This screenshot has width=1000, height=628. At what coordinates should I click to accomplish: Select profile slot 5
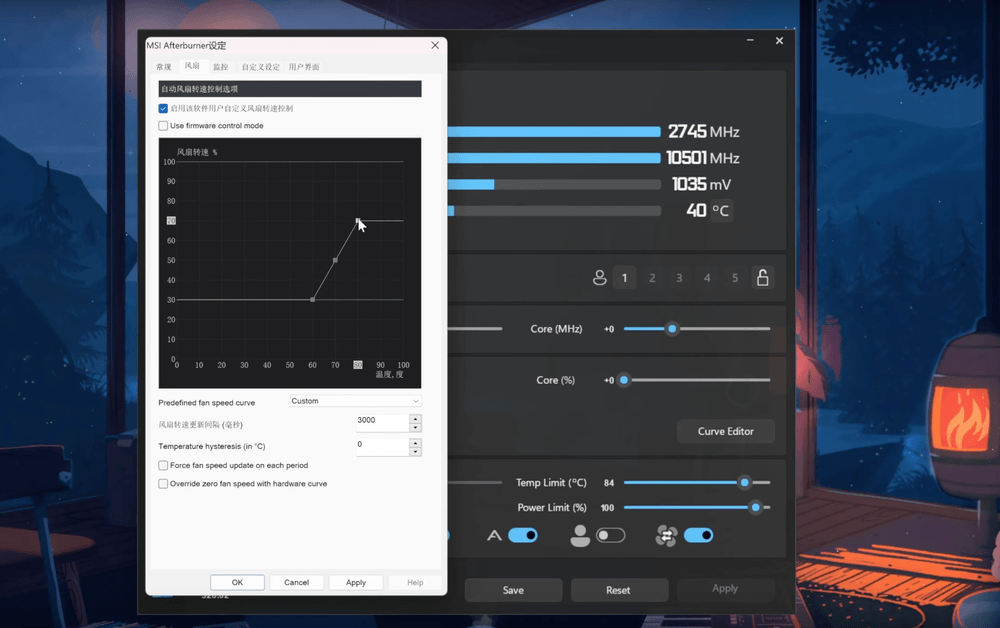(x=735, y=278)
